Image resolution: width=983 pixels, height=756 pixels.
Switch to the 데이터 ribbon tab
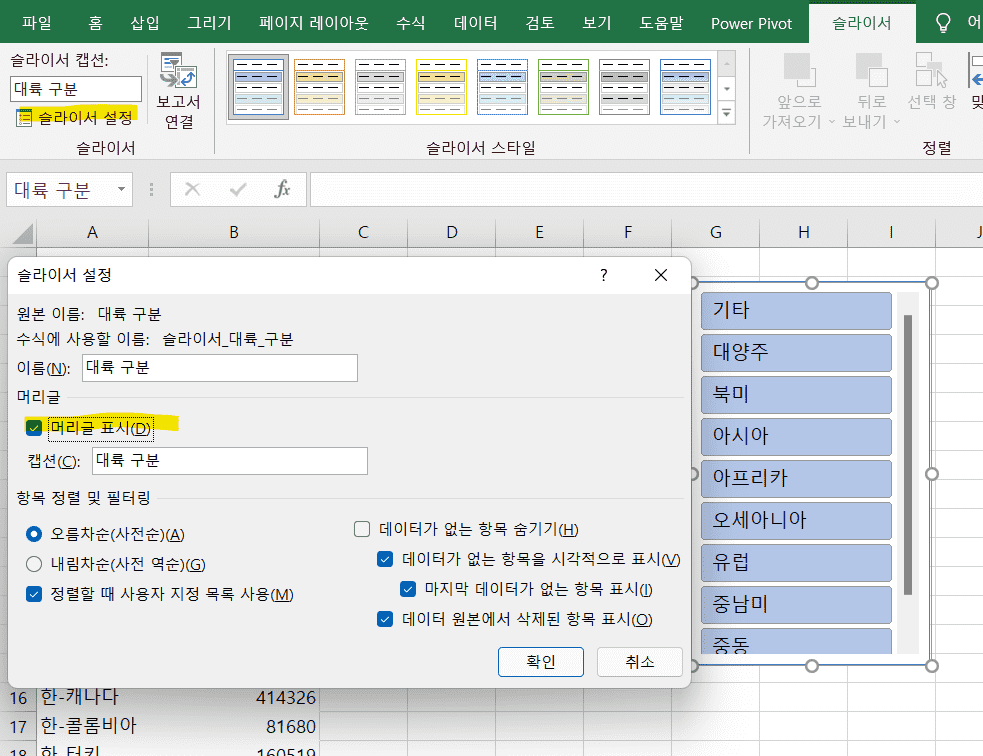tap(475, 23)
